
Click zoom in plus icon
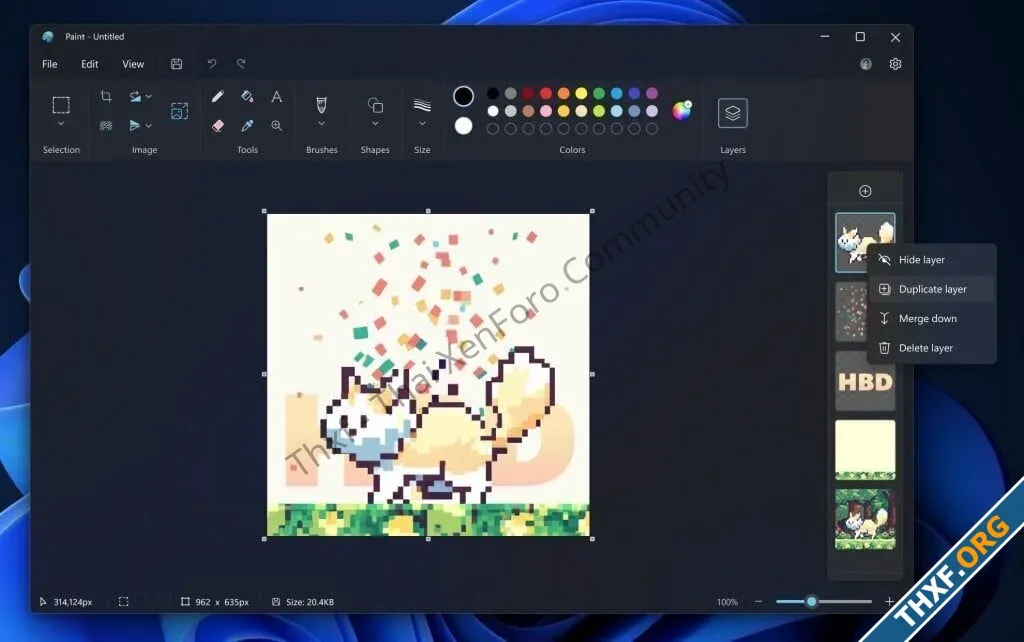(889, 602)
